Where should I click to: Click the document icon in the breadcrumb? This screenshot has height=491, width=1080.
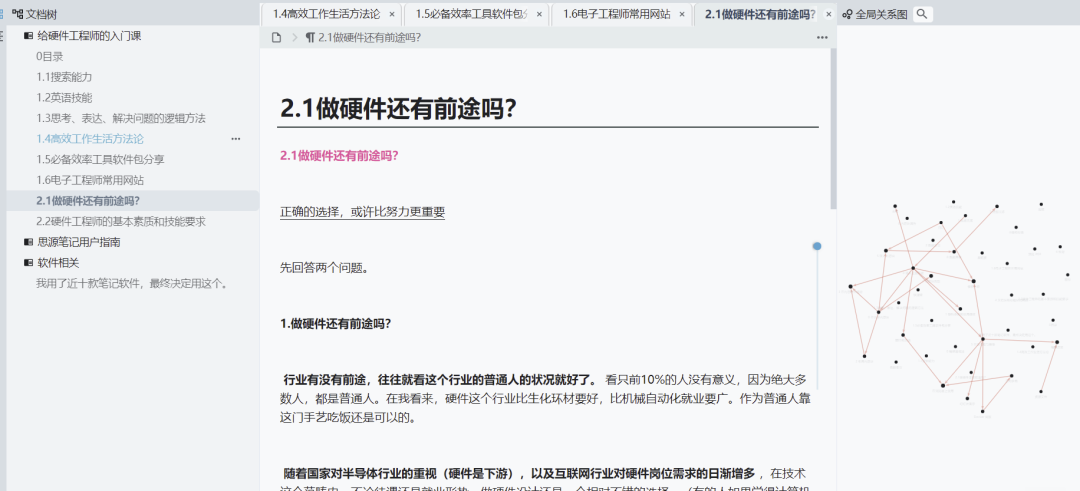pyautogui.click(x=276, y=37)
